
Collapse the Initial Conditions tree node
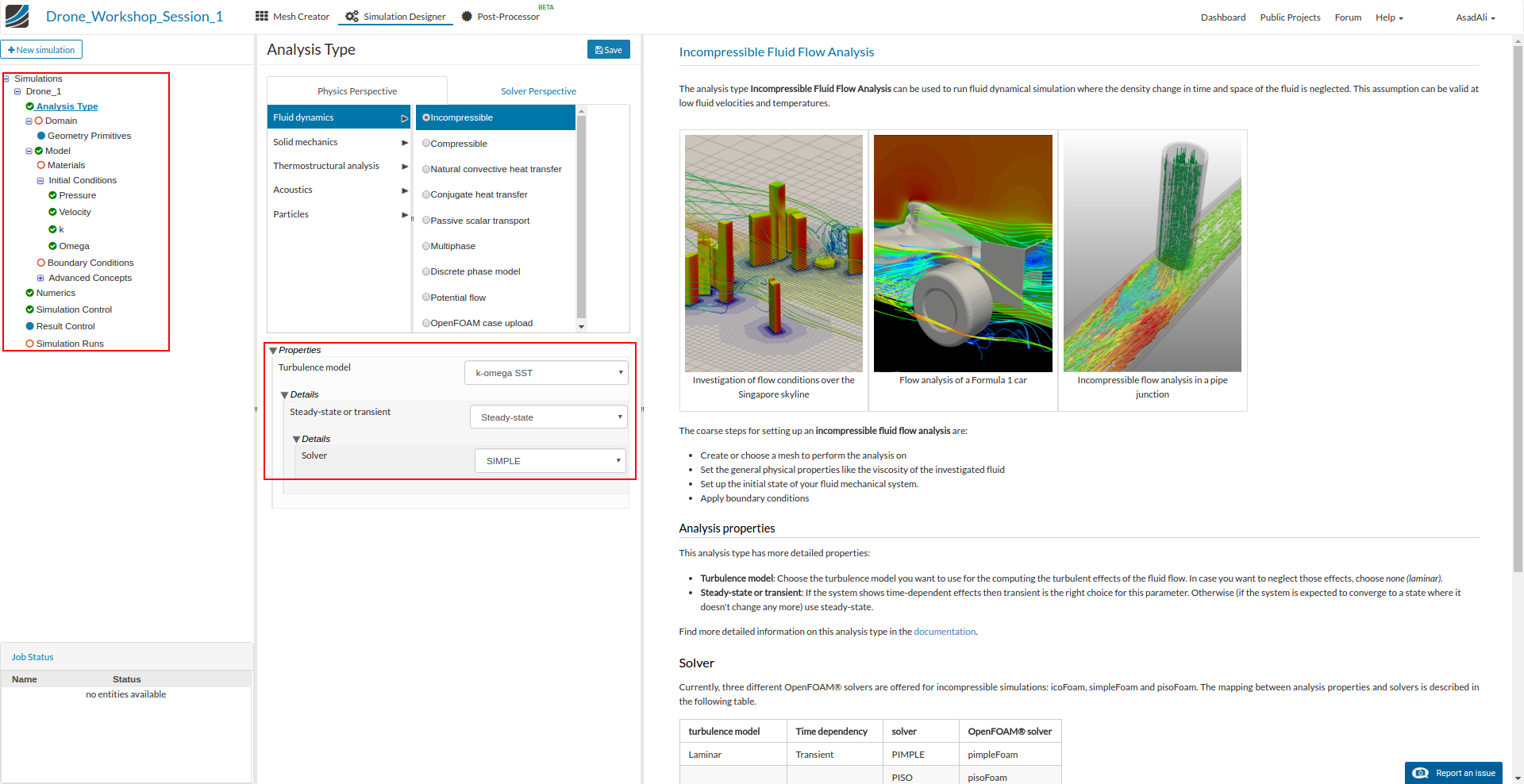click(40, 181)
